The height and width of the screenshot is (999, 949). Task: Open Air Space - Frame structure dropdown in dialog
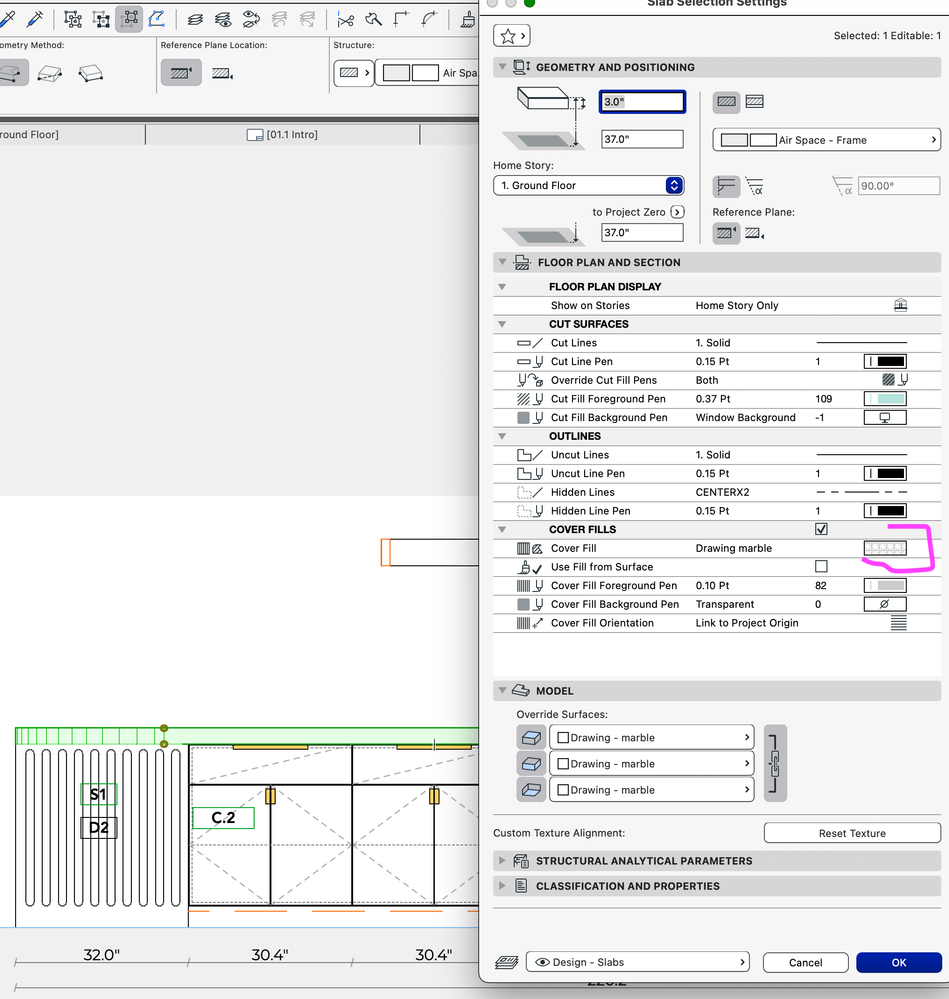coord(827,140)
